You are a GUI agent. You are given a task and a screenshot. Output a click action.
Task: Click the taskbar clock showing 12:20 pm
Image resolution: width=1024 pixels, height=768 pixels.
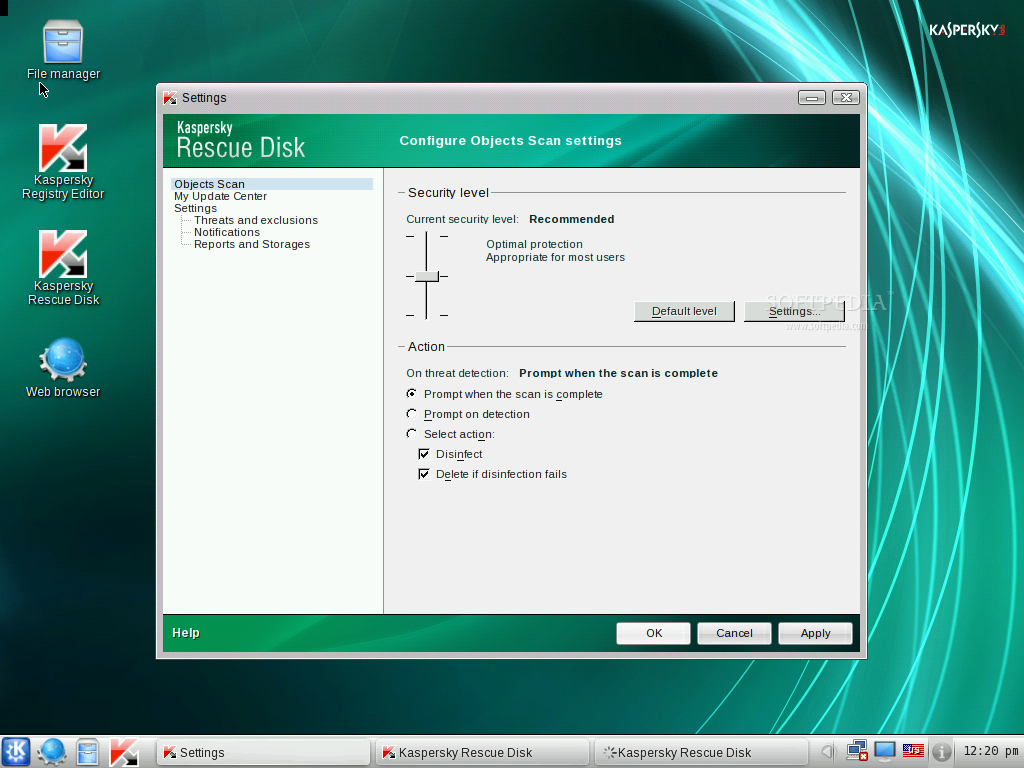coord(991,751)
